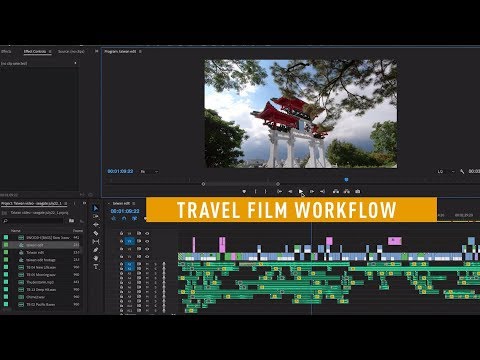Click the Add Marker button in Program monitor
Screen dimensions: 480x360
coord(244,191)
